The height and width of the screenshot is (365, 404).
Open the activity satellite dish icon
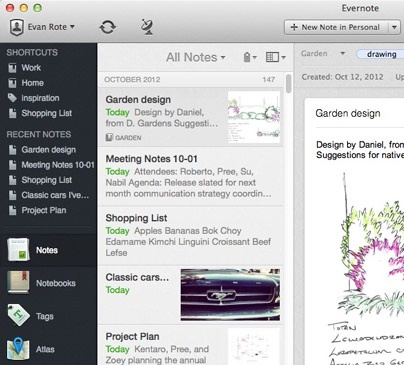click(x=147, y=27)
